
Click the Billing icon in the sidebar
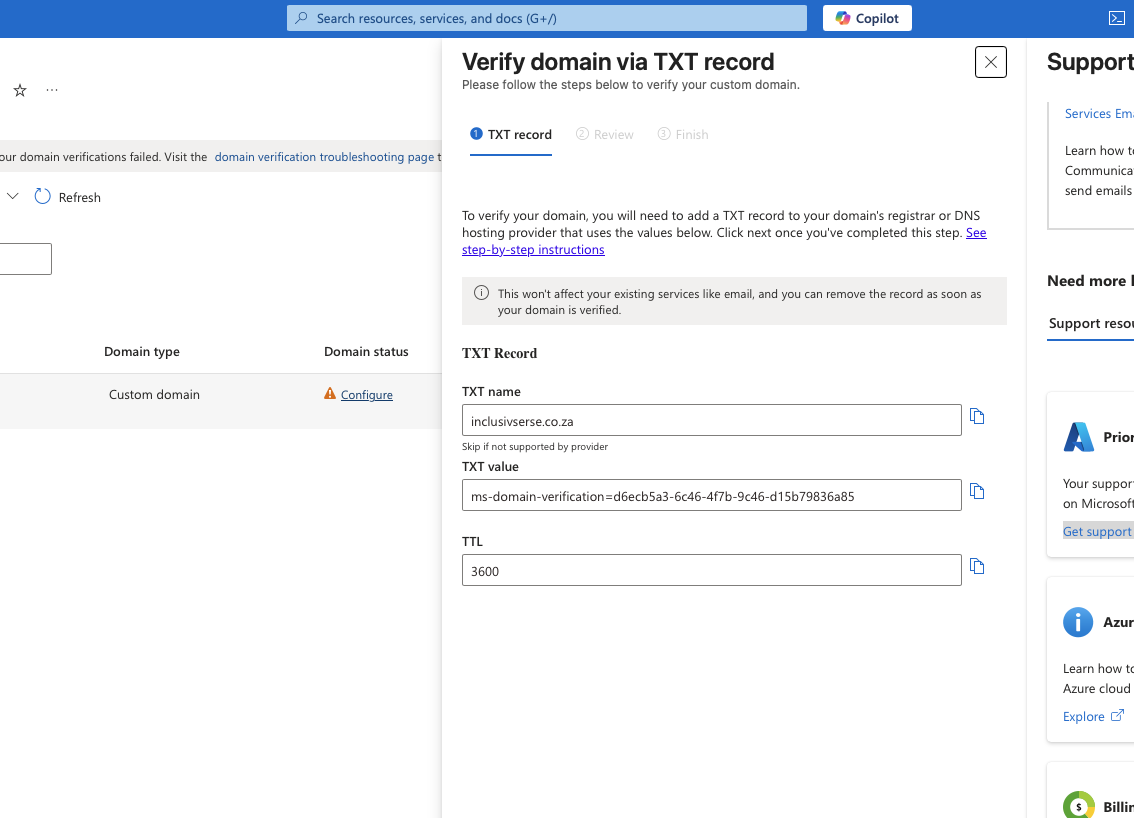pos(1078,806)
